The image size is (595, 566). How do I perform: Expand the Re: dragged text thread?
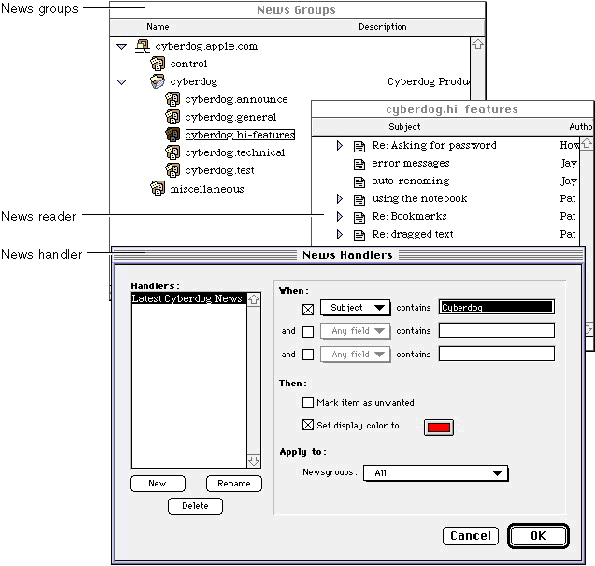[x=340, y=234]
